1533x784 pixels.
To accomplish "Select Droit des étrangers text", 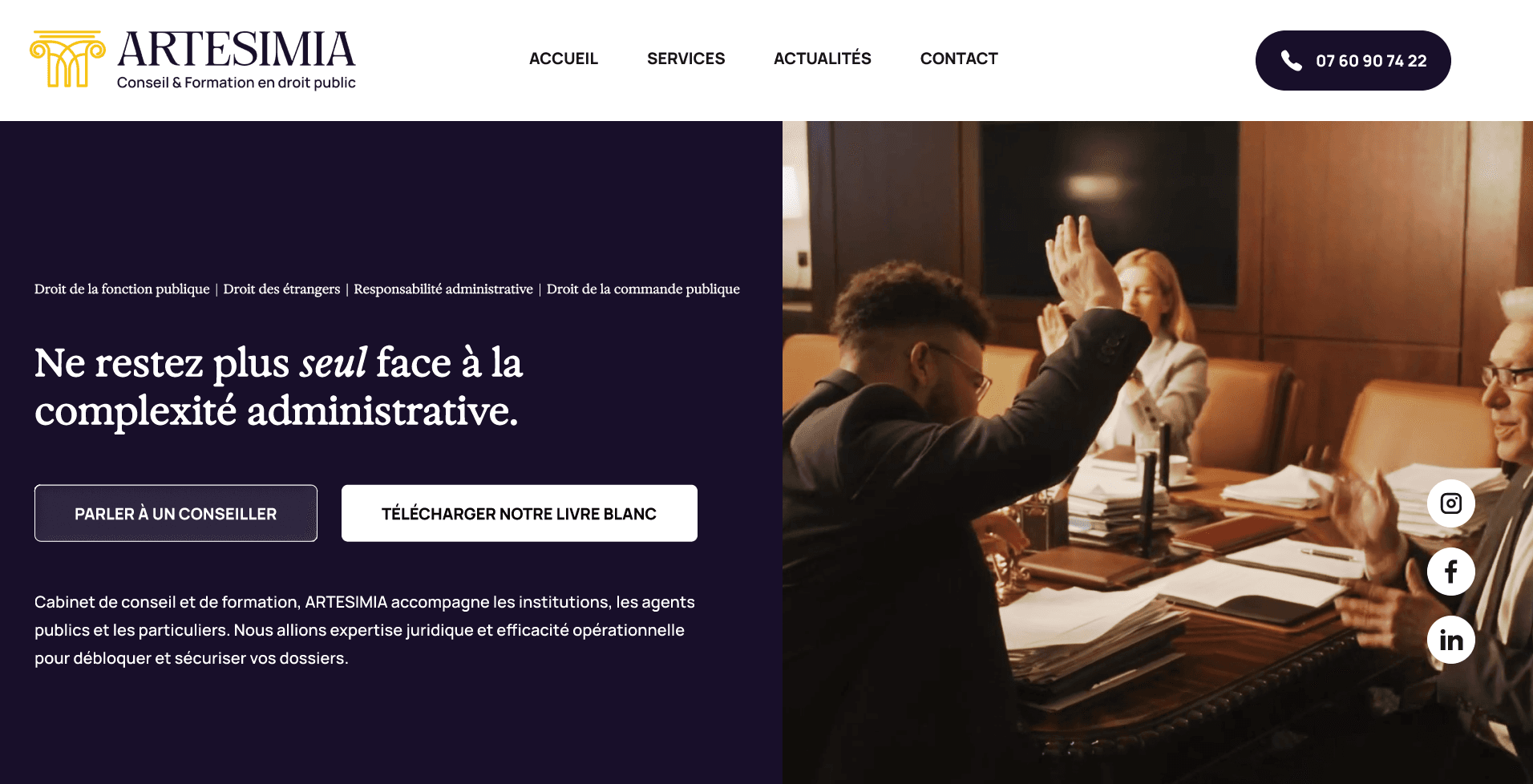I will (x=281, y=289).
